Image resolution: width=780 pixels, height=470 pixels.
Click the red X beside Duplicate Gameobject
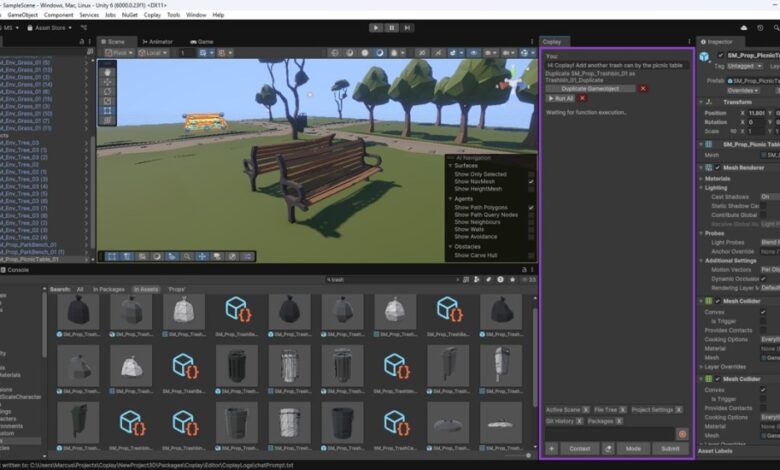tap(643, 88)
